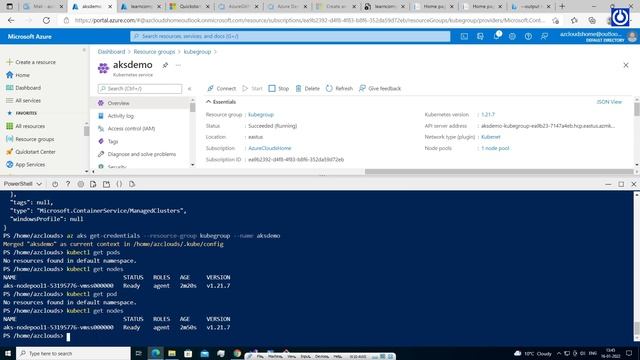Open the Mail app from taskbar
The height and width of the screenshot is (360, 640).
(x=204, y=353)
